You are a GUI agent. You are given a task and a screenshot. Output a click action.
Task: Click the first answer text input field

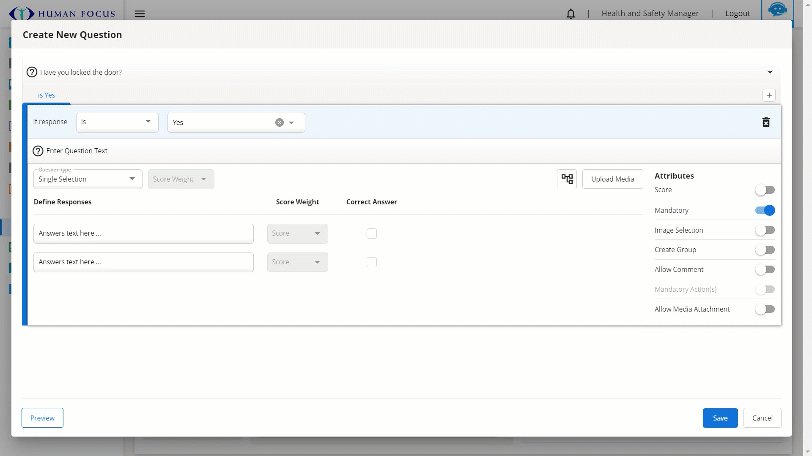tap(143, 233)
